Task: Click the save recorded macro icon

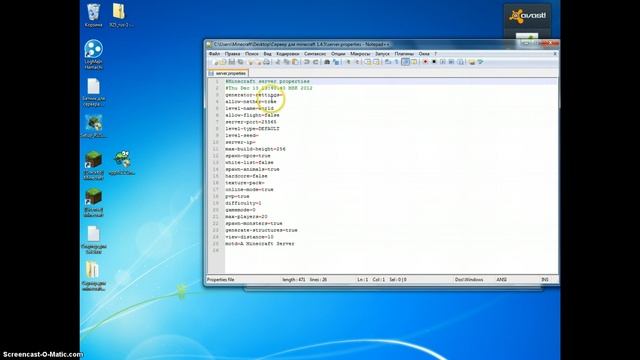Action: click(460, 62)
